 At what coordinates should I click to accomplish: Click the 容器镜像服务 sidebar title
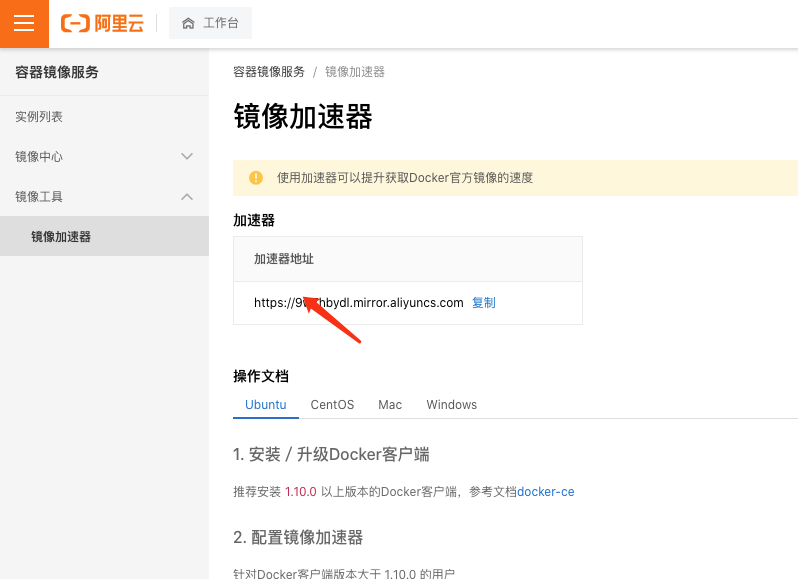[57, 72]
